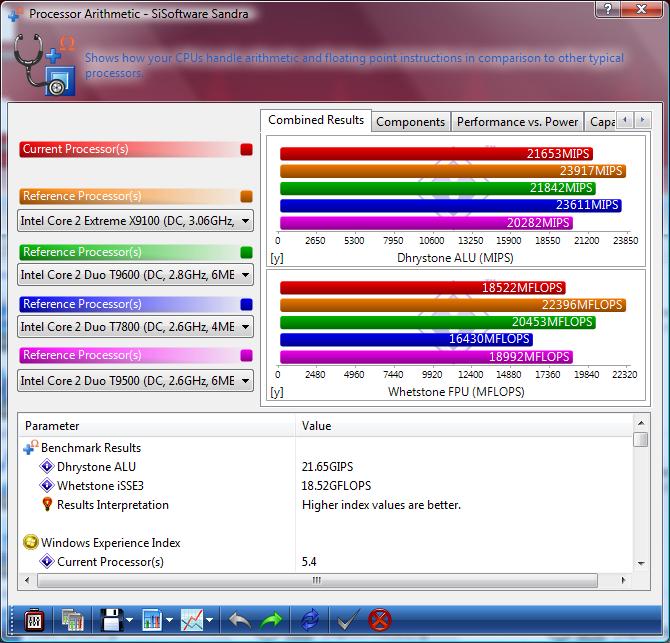Viewport: 670px width, 643px height.
Task: Toggle the green Reference Processor swatch
Action: point(247,252)
